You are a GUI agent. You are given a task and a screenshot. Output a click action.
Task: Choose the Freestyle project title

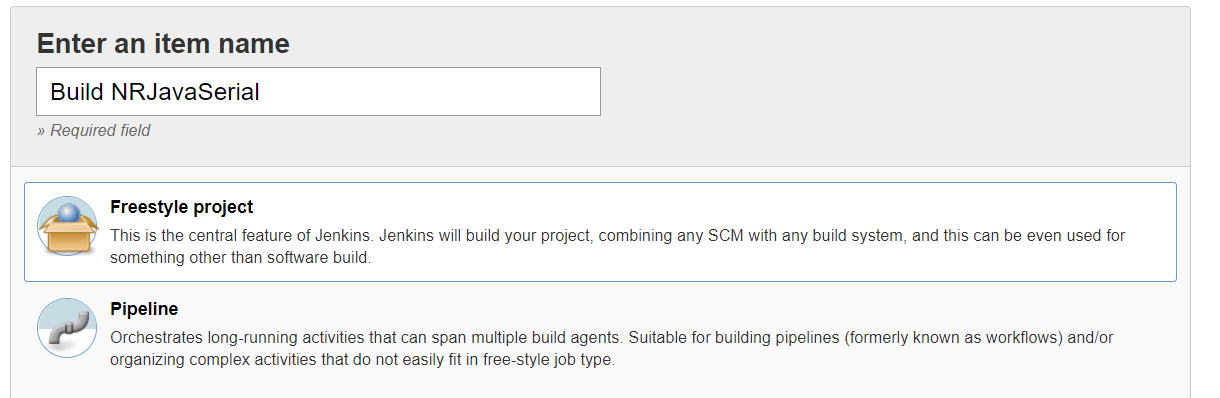click(182, 208)
